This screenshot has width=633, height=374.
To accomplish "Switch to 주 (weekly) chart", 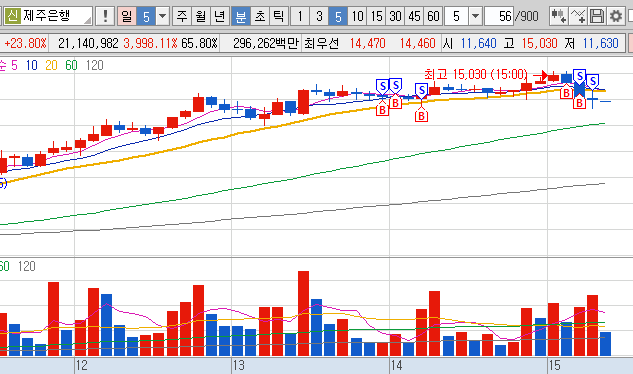I will 182,16.
